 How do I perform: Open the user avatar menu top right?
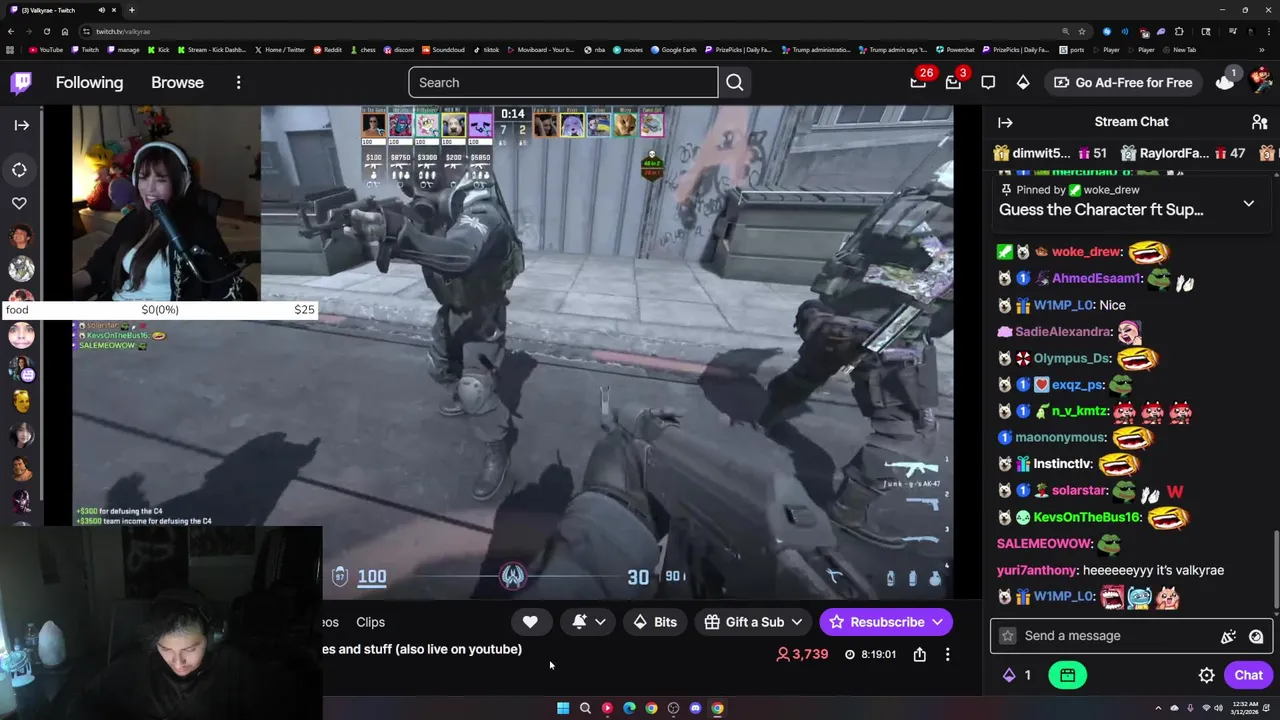1261,81
